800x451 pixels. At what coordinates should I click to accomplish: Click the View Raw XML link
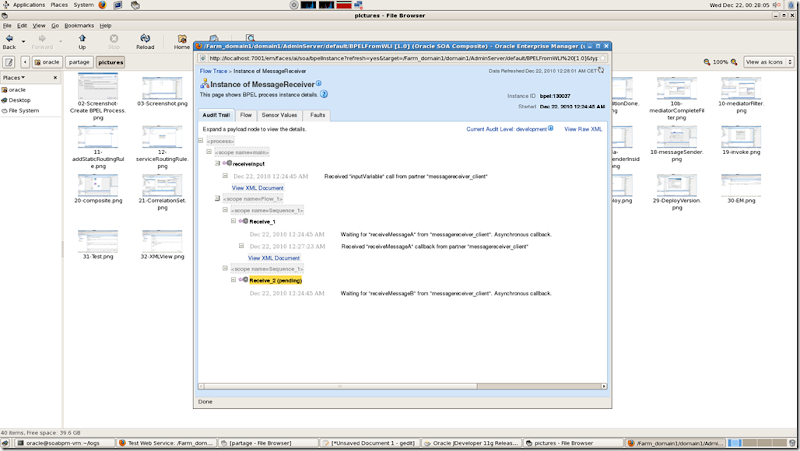coord(583,129)
